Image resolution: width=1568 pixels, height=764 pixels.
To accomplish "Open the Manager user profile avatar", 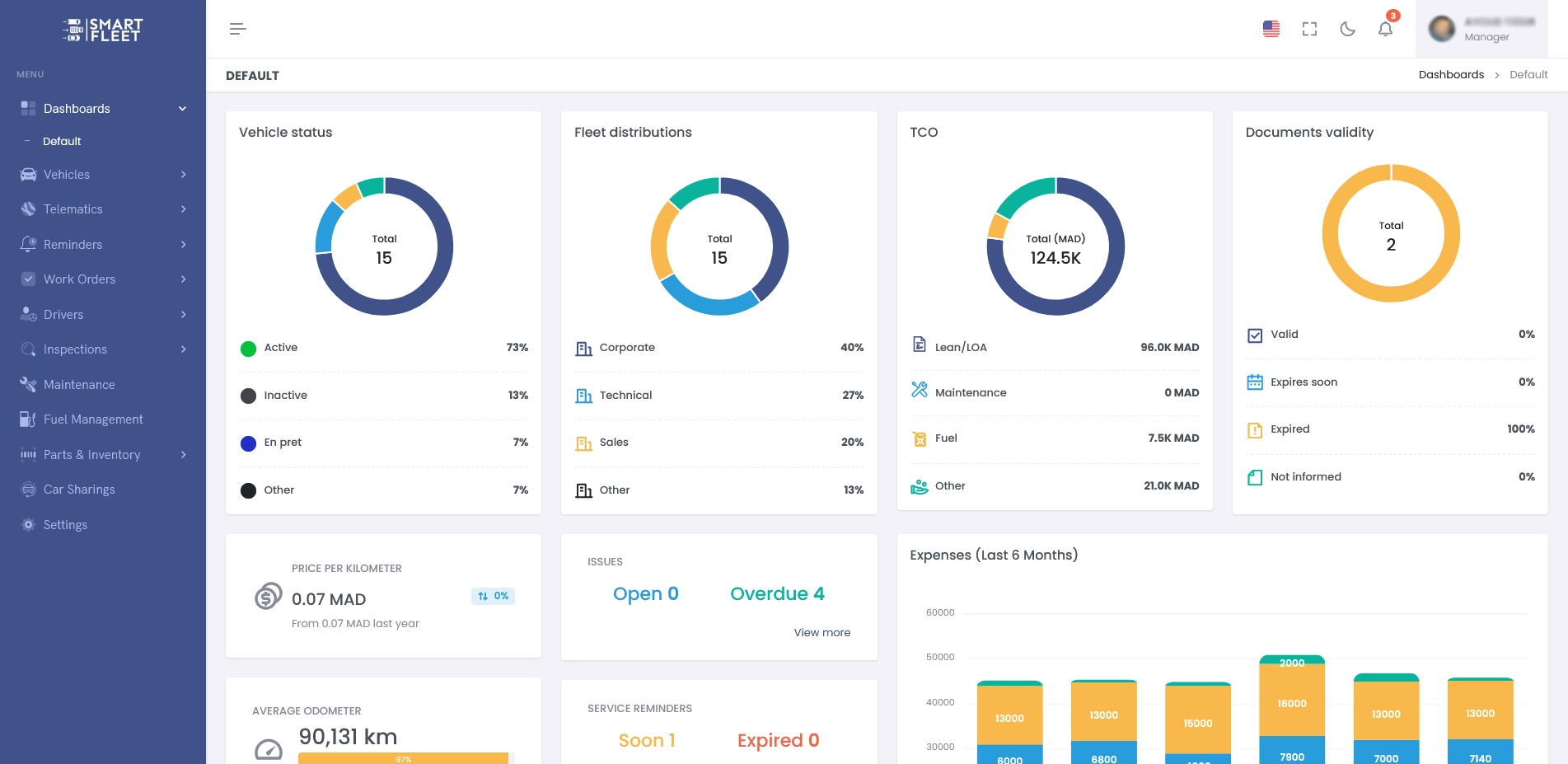I will (1442, 29).
